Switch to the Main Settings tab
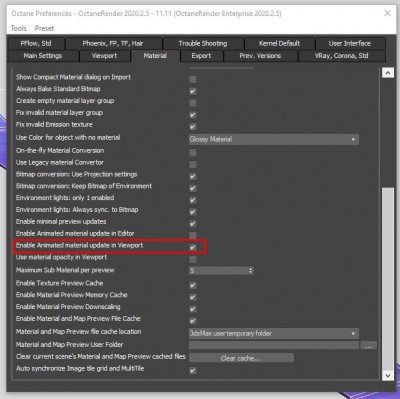The image size is (400, 399). 43,56
